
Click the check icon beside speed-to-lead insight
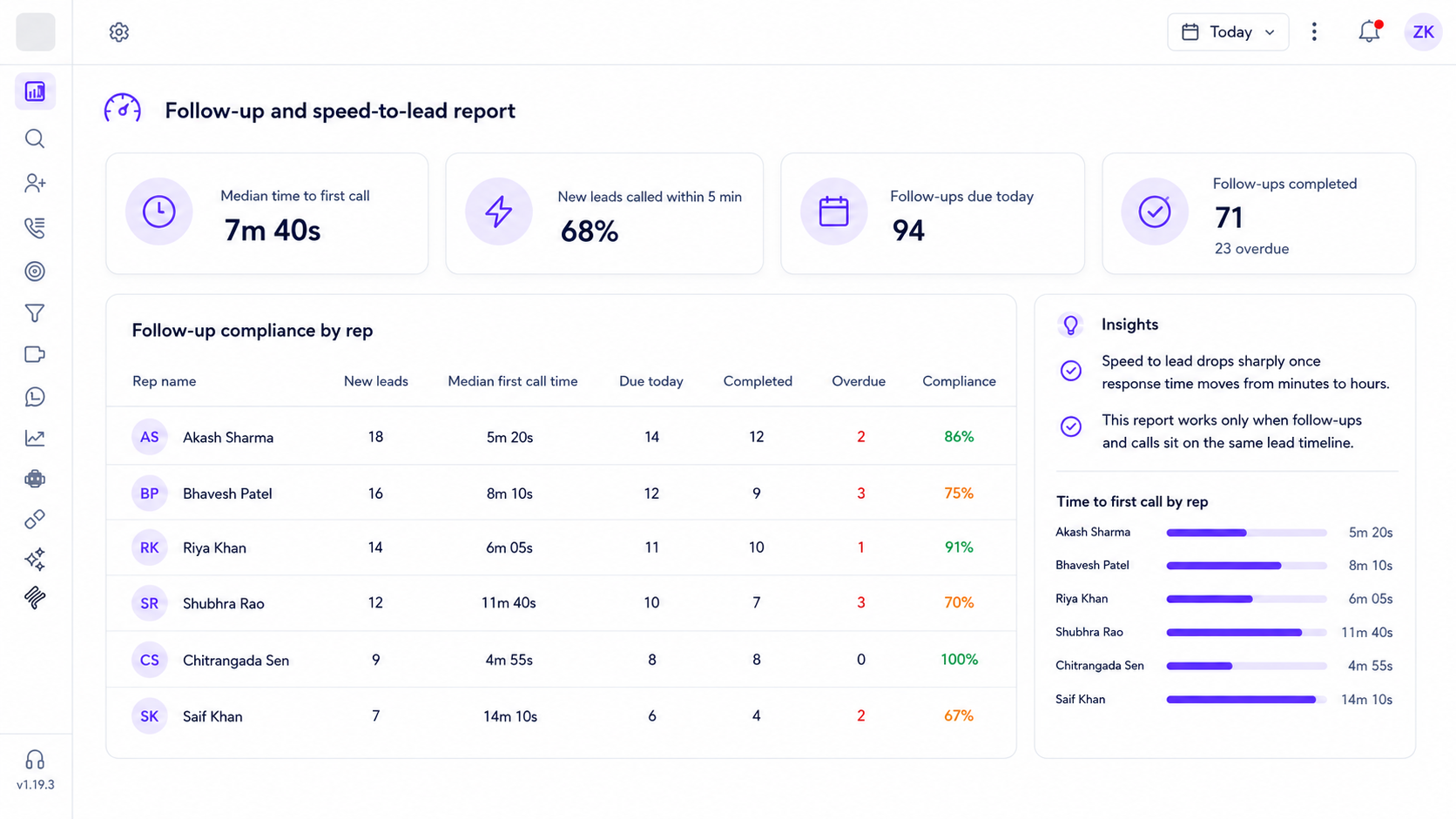click(1071, 371)
